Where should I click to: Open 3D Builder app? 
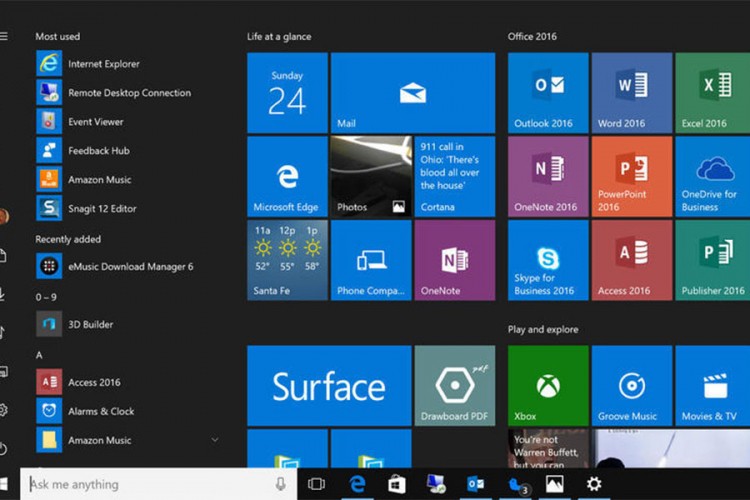click(129, 324)
